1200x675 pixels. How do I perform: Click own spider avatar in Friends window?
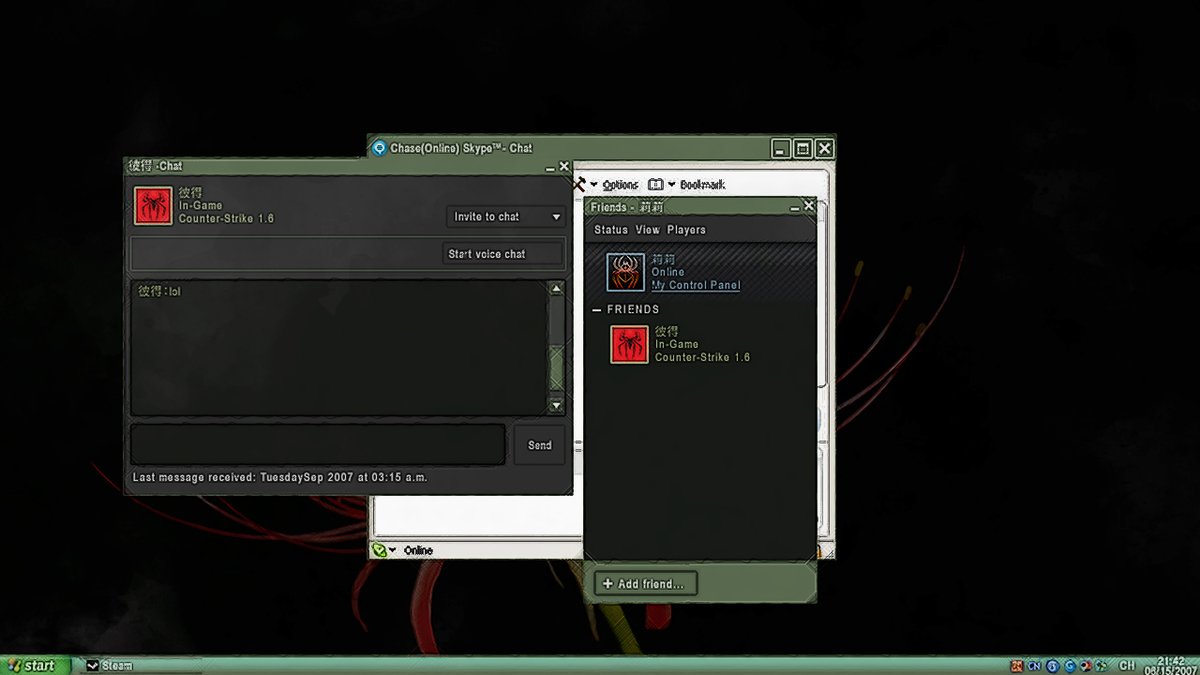point(626,272)
